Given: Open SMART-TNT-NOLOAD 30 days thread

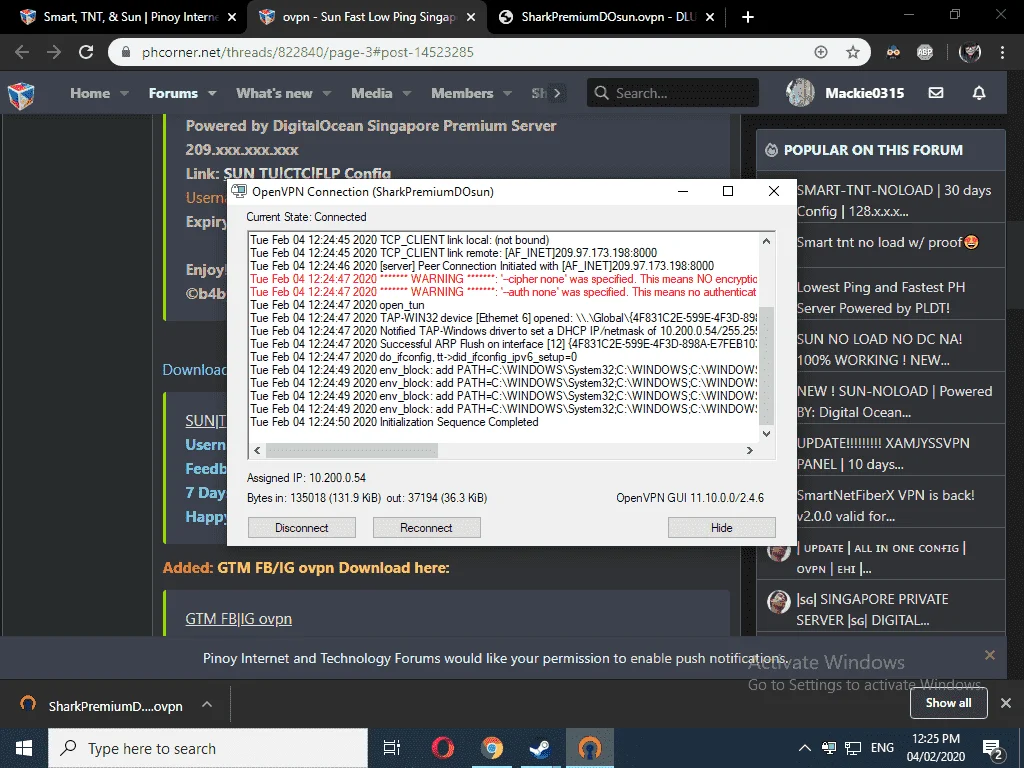Looking at the screenshot, I should point(894,200).
